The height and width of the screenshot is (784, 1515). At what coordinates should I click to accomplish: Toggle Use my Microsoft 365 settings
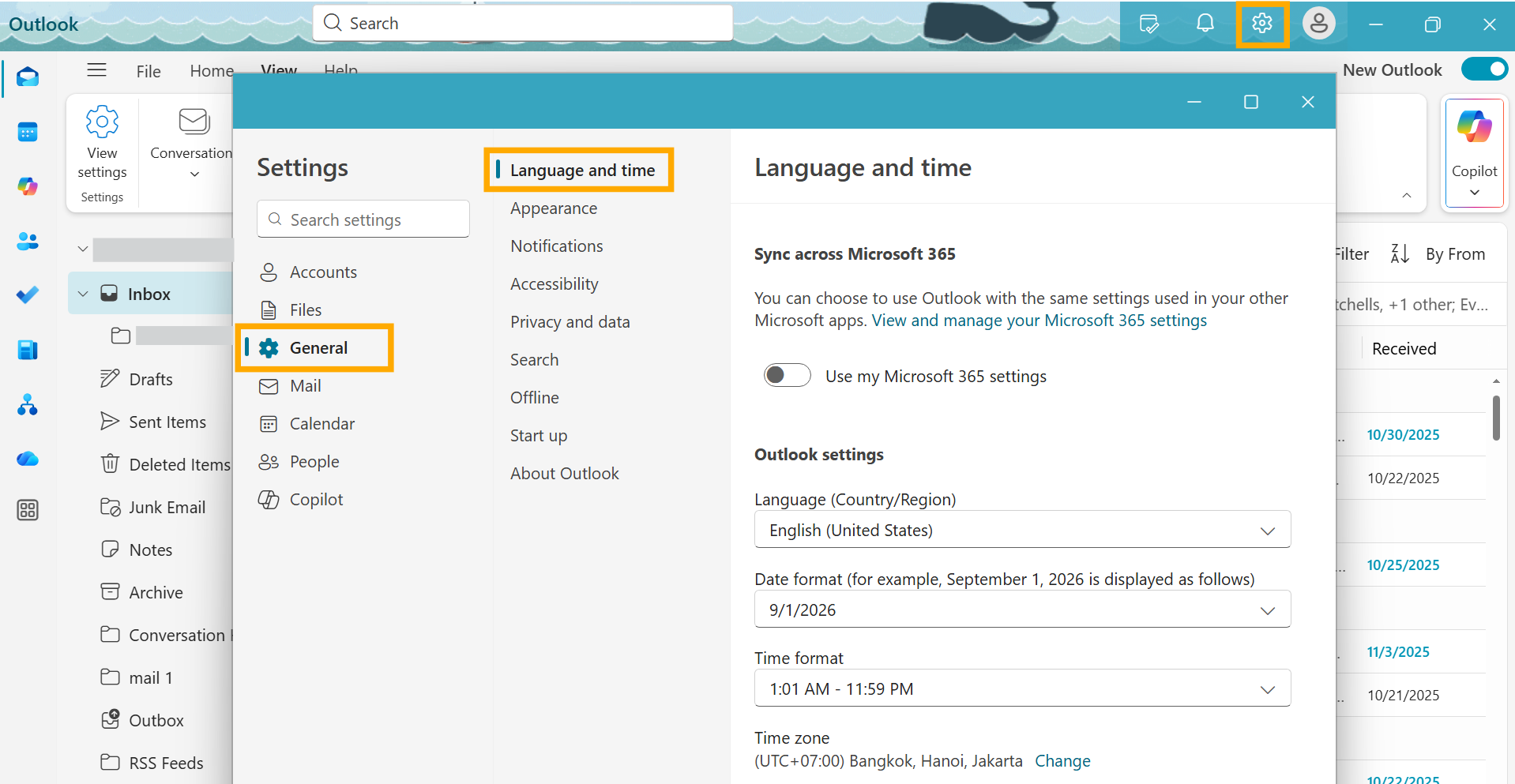coord(787,375)
